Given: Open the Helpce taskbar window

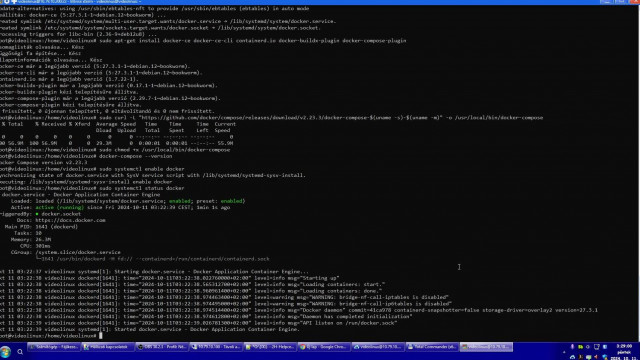Looking at the screenshot, I should tap(270, 347).
